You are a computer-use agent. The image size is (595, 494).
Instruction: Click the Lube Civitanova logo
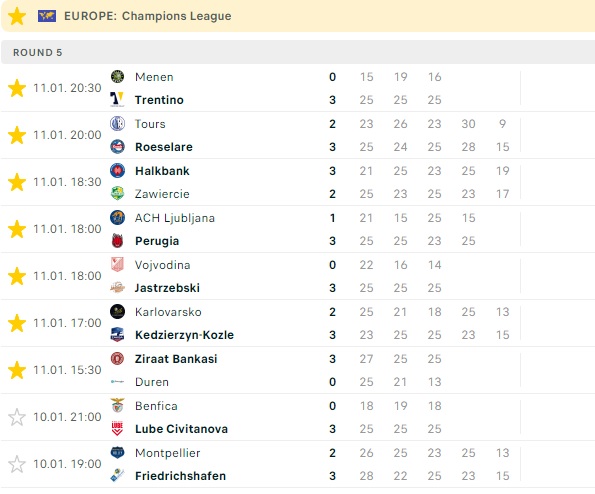click(x=117, y=429)
